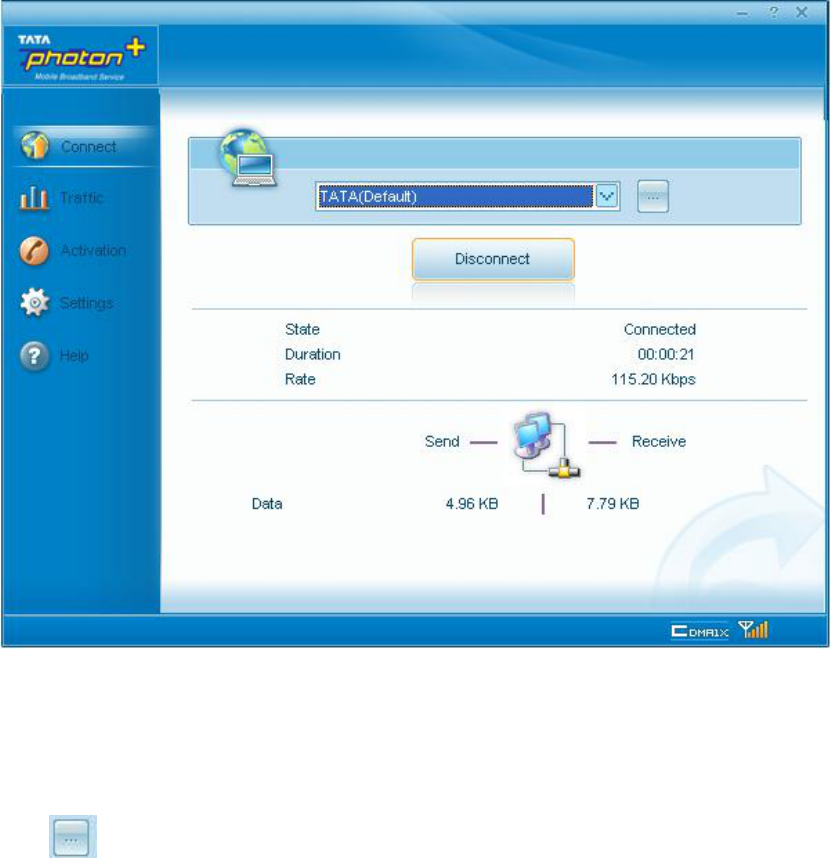Click the sent data 4.96 KB

click(x=472, y=503)
